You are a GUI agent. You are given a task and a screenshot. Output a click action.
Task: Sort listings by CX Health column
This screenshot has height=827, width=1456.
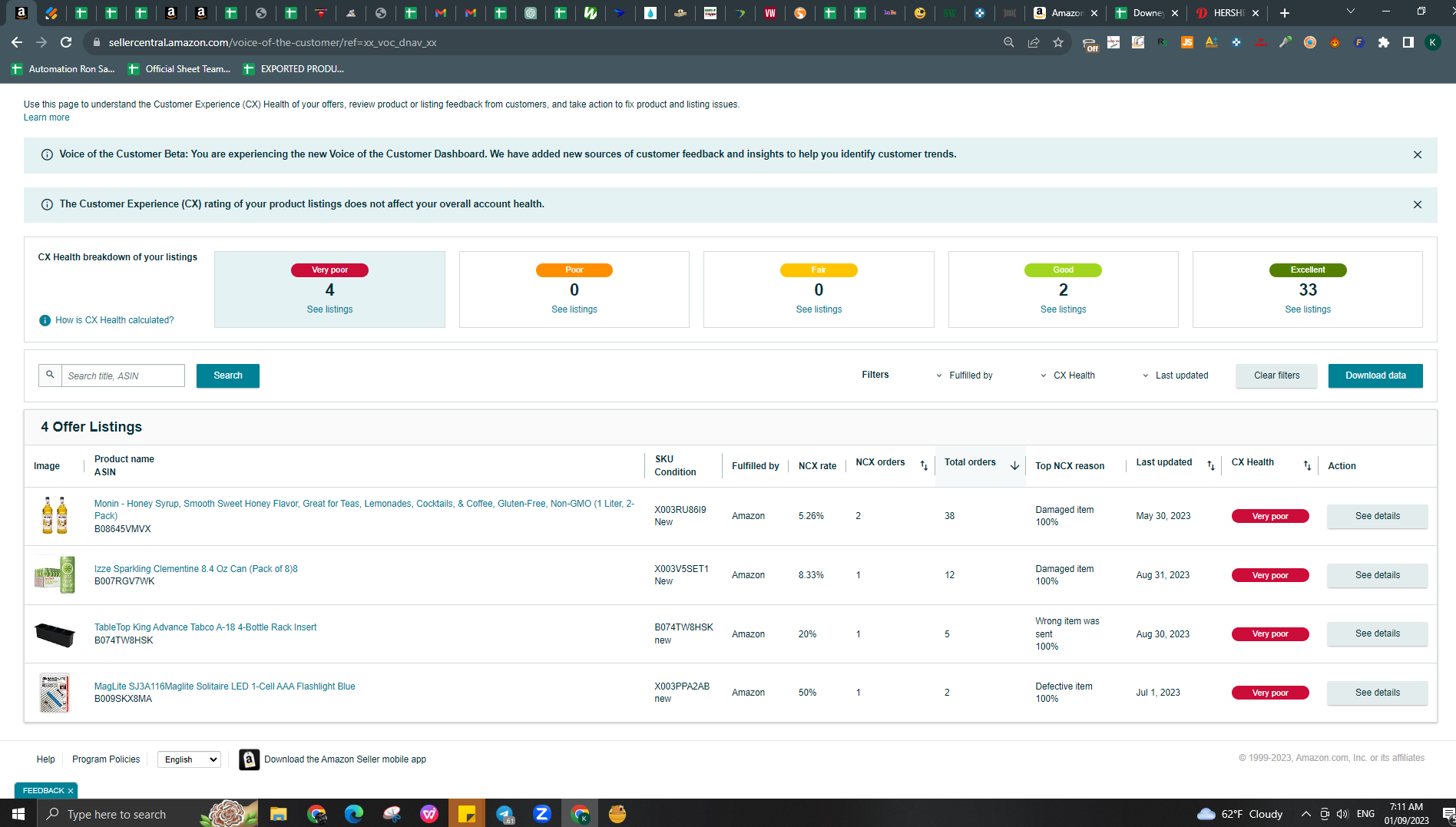(1307, 465)
